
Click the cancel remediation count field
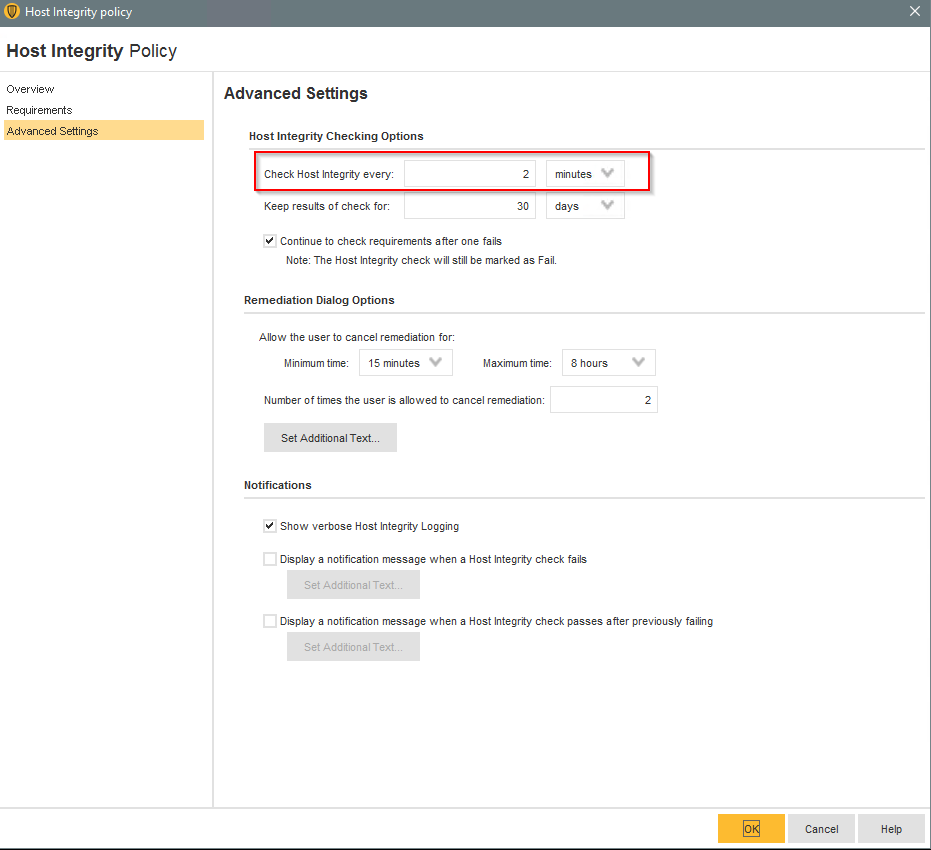pyautogui.click(x=603, y=400)
